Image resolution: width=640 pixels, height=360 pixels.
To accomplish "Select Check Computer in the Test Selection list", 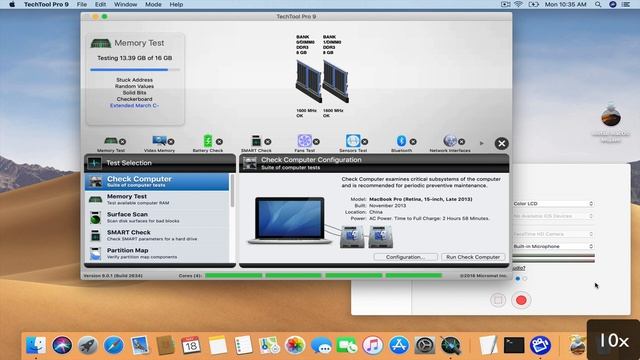I will [x=157, y=182].
